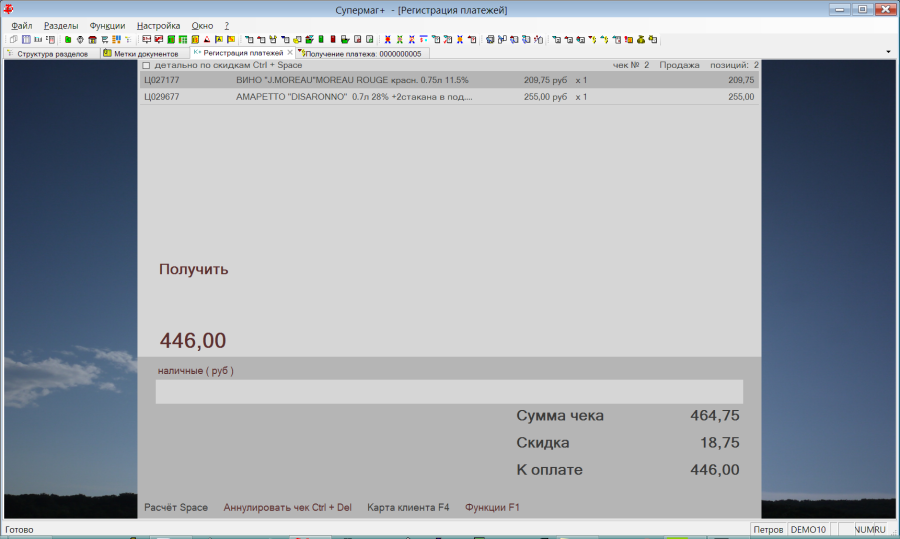Open the ? help menu
The width and height of the screenshot is (900, 539).
pos(227,26)
